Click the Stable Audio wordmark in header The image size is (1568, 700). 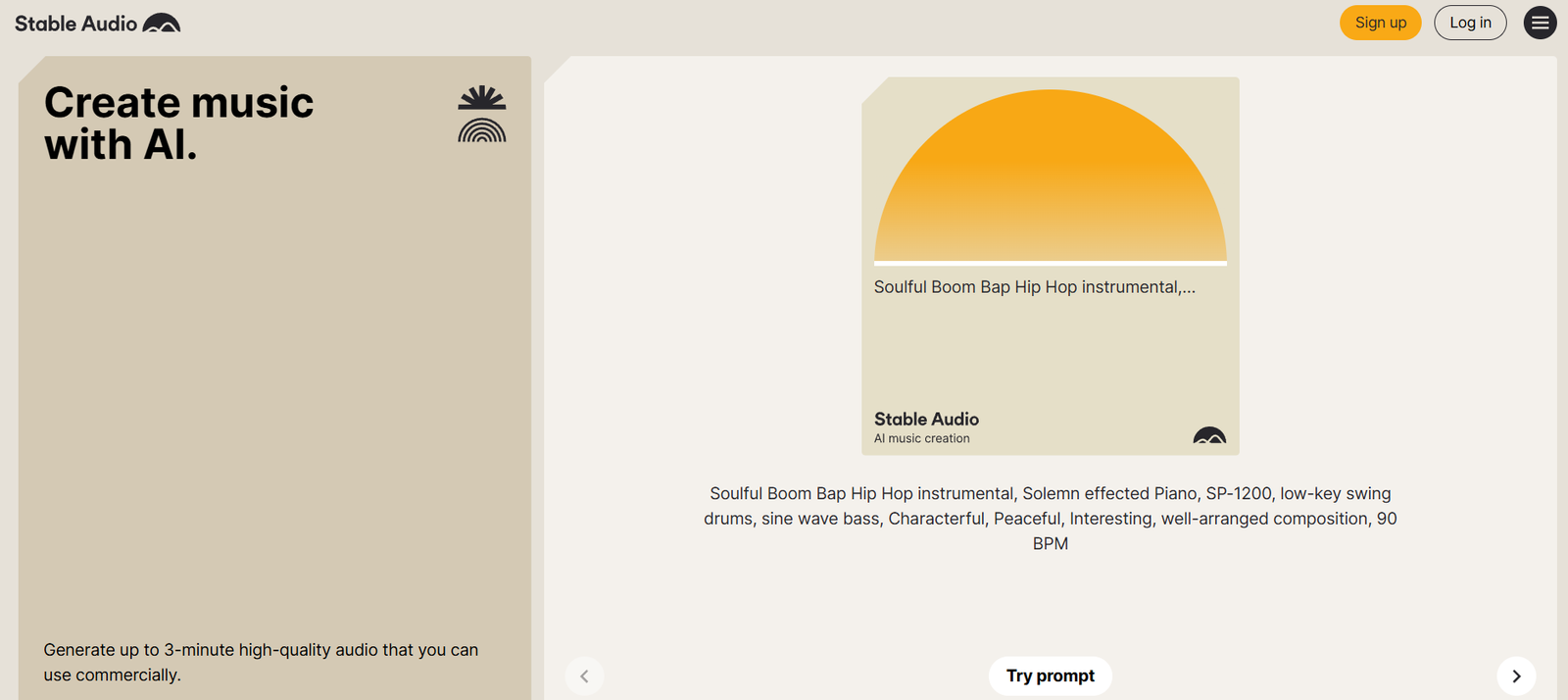[x=75, y=24]
